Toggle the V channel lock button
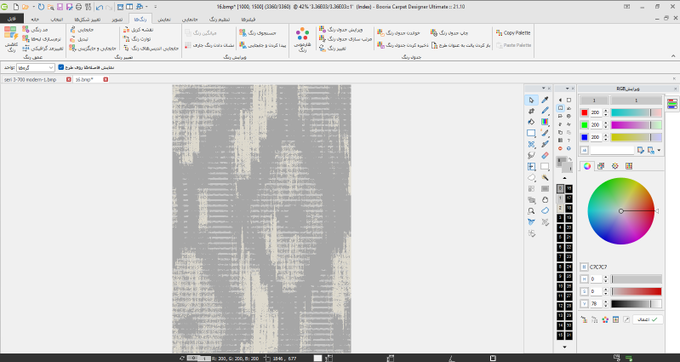Image resolution: width=680 pixels, height=362 pixels. click(584, 304)
